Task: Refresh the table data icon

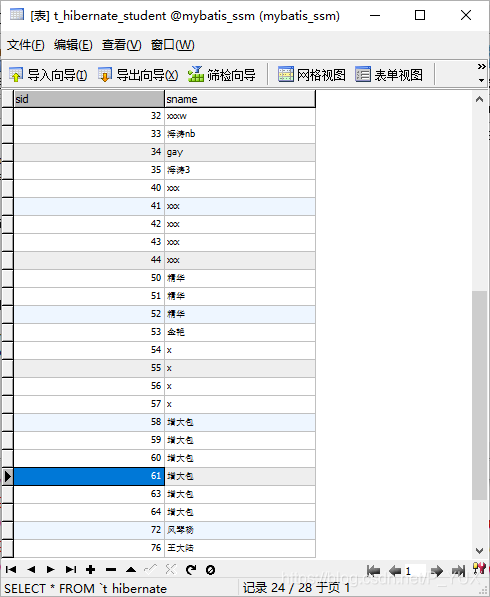Action: (191, 570)
